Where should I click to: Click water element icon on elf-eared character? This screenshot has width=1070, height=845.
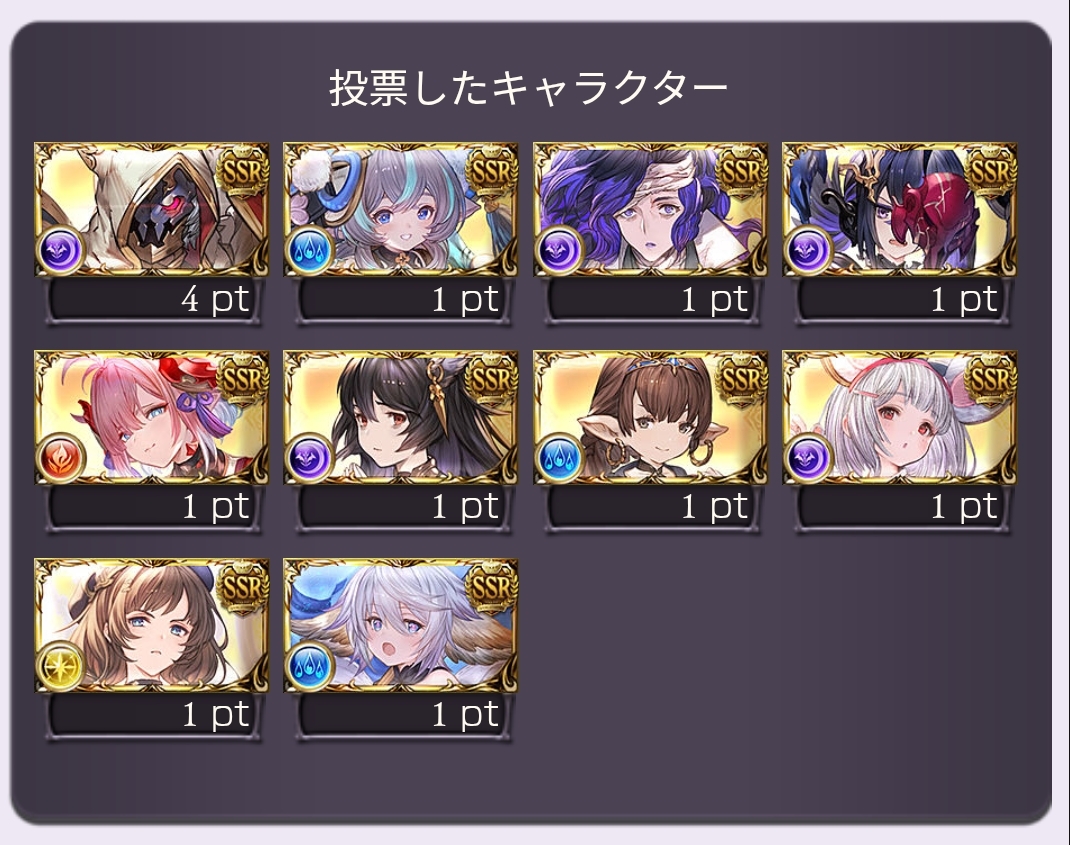[560, 457]
